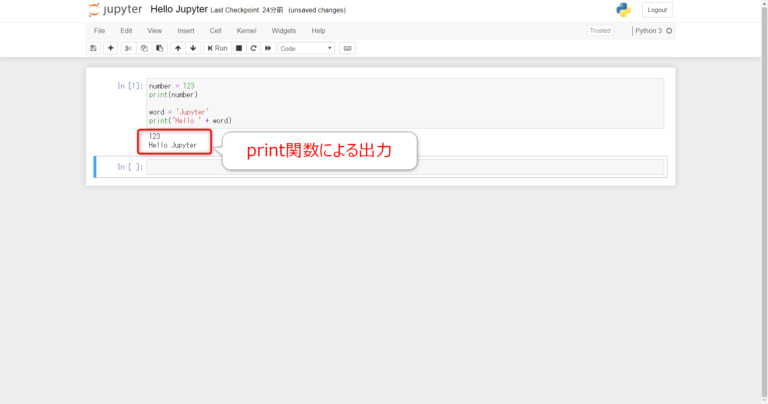The width and height of the screenshot is (768, 404).
Task: Open the Kernel menu
Action: point(246,31)
